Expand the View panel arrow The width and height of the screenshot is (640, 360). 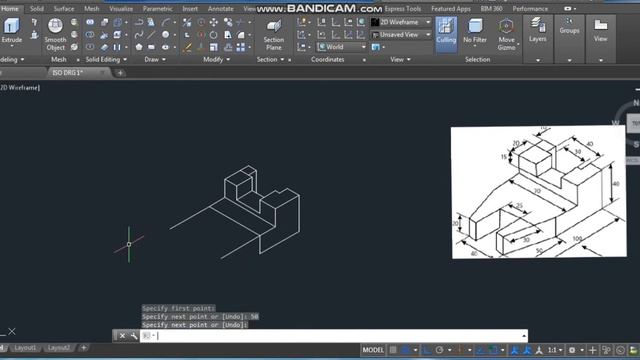409,60
